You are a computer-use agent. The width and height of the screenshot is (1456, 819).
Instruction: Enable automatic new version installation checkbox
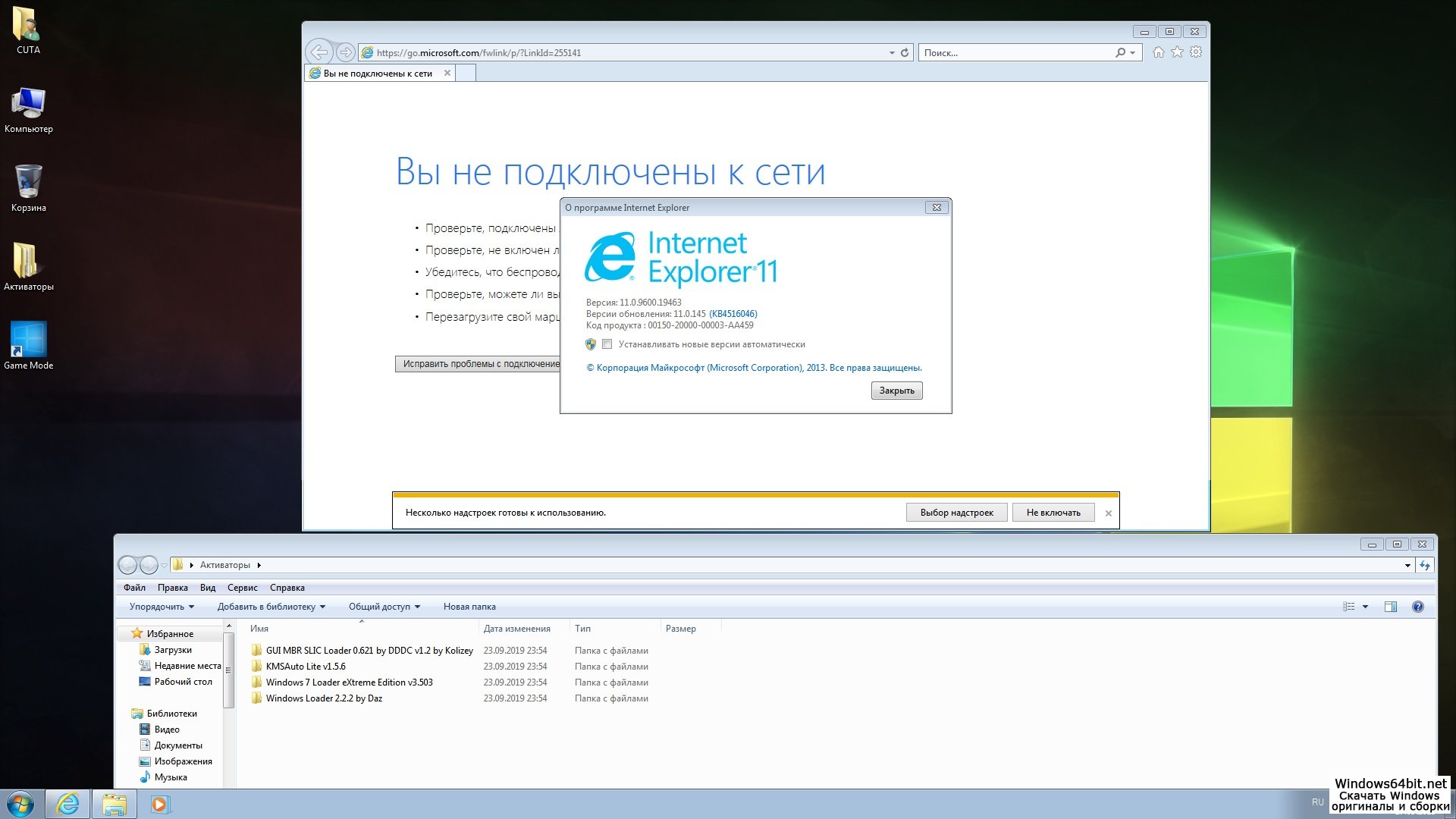point(607,344)
